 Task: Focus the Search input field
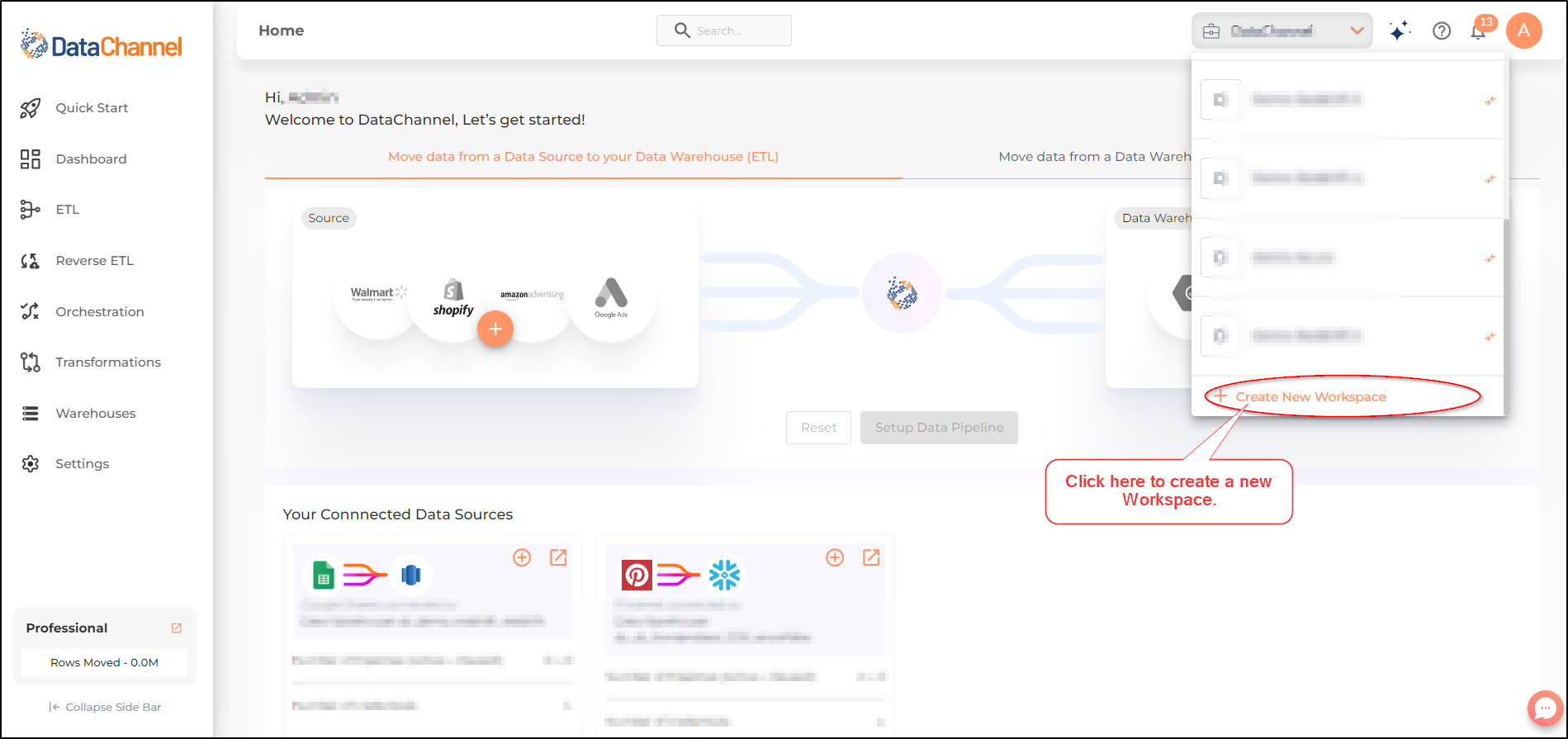click(x=724, y=31)
